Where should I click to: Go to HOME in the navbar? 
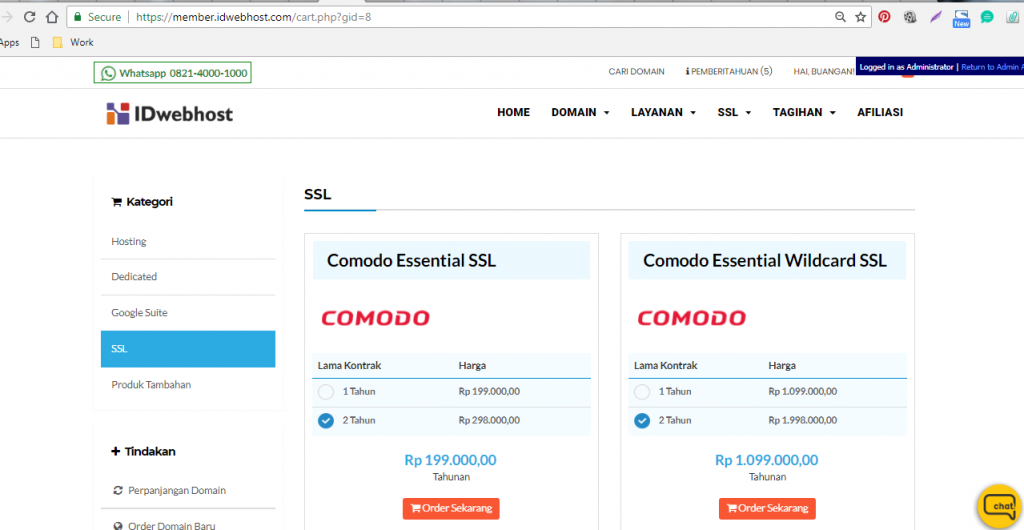tap(513, 112)
